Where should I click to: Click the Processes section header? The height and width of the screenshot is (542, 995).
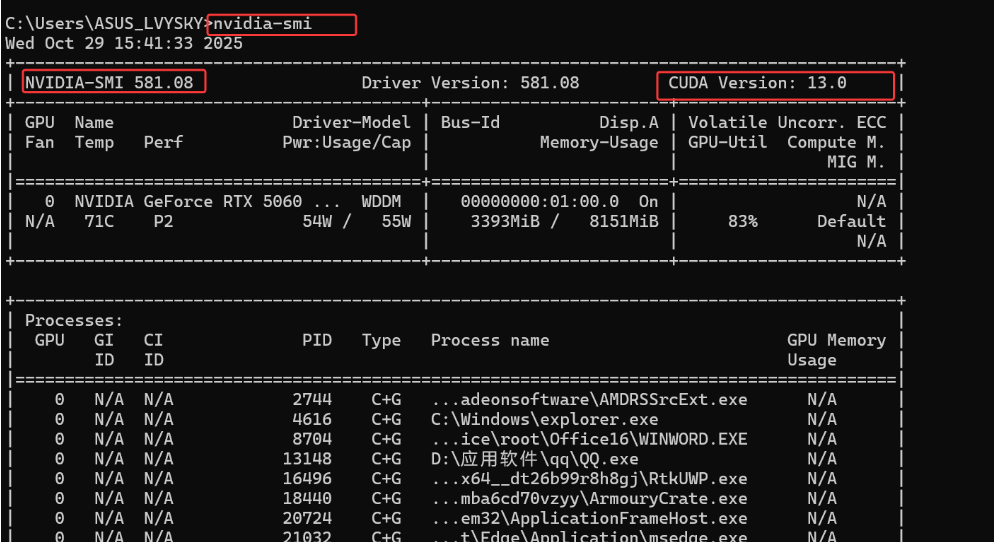point(74,320)
